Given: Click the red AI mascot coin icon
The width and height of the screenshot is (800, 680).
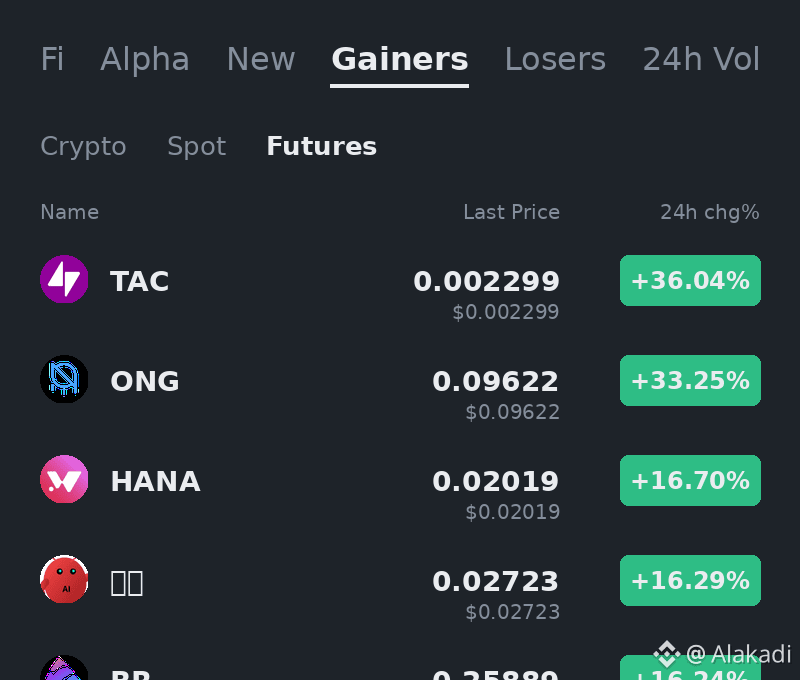Looking at the screenshot, I should tap(64, 579).
